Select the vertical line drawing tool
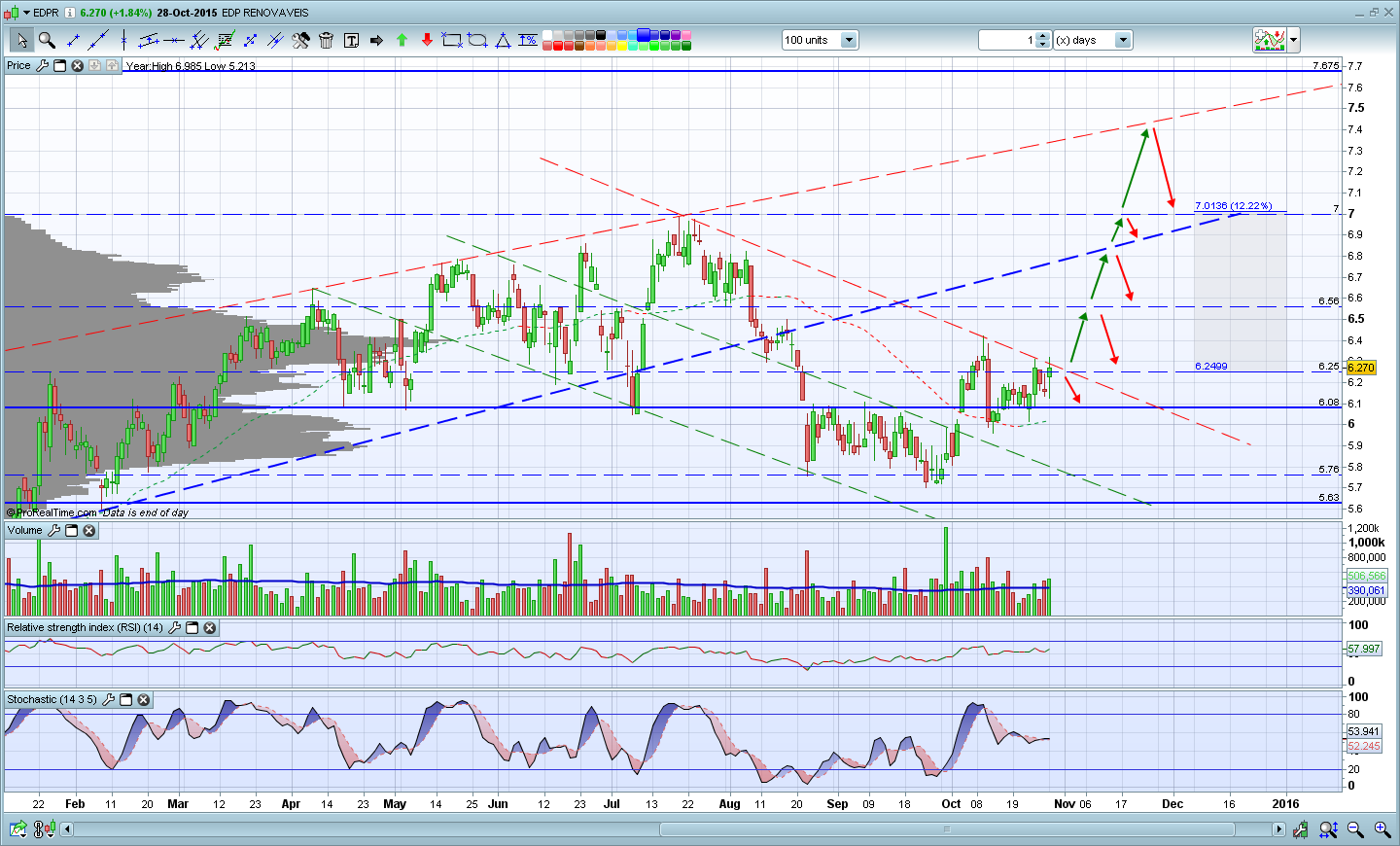Screen dimensions: 1400x846 (123, 40)
